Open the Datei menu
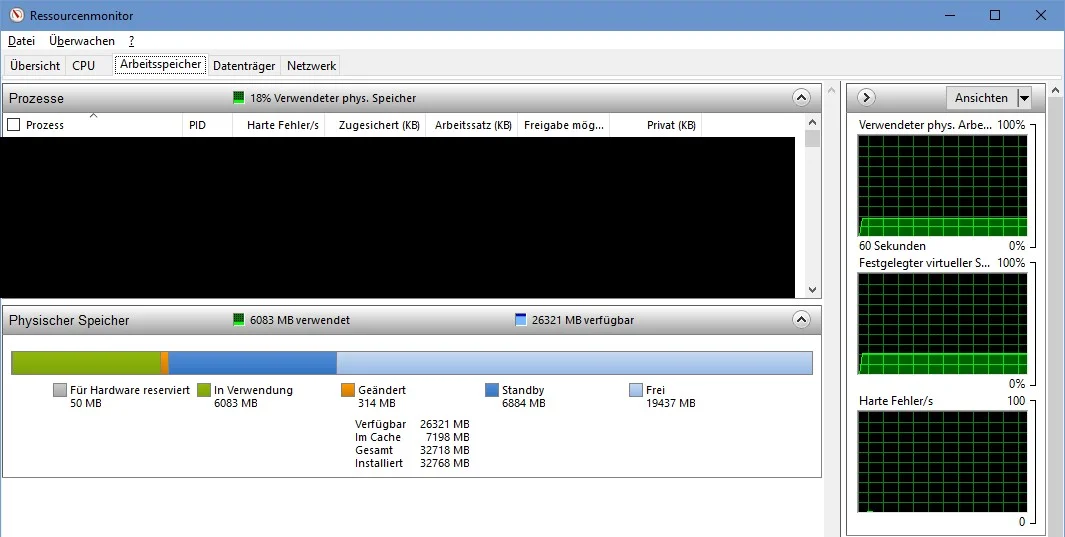1065x537 pixels. click(21, 41)
